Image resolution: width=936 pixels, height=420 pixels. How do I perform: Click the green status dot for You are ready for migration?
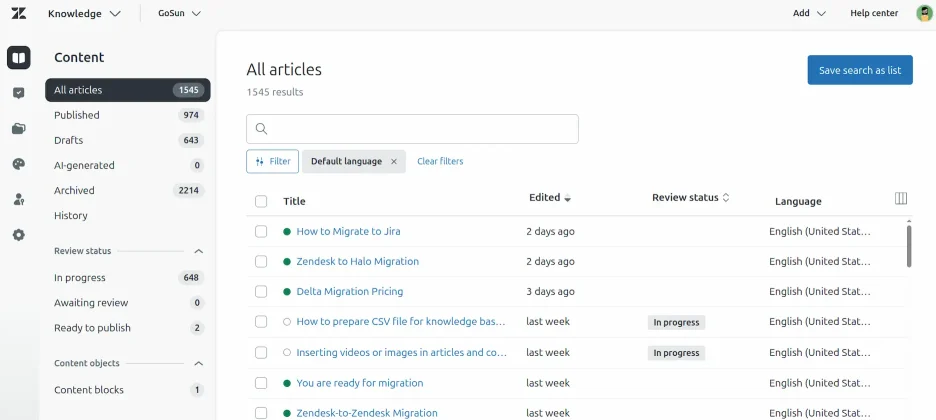(287, 383)
